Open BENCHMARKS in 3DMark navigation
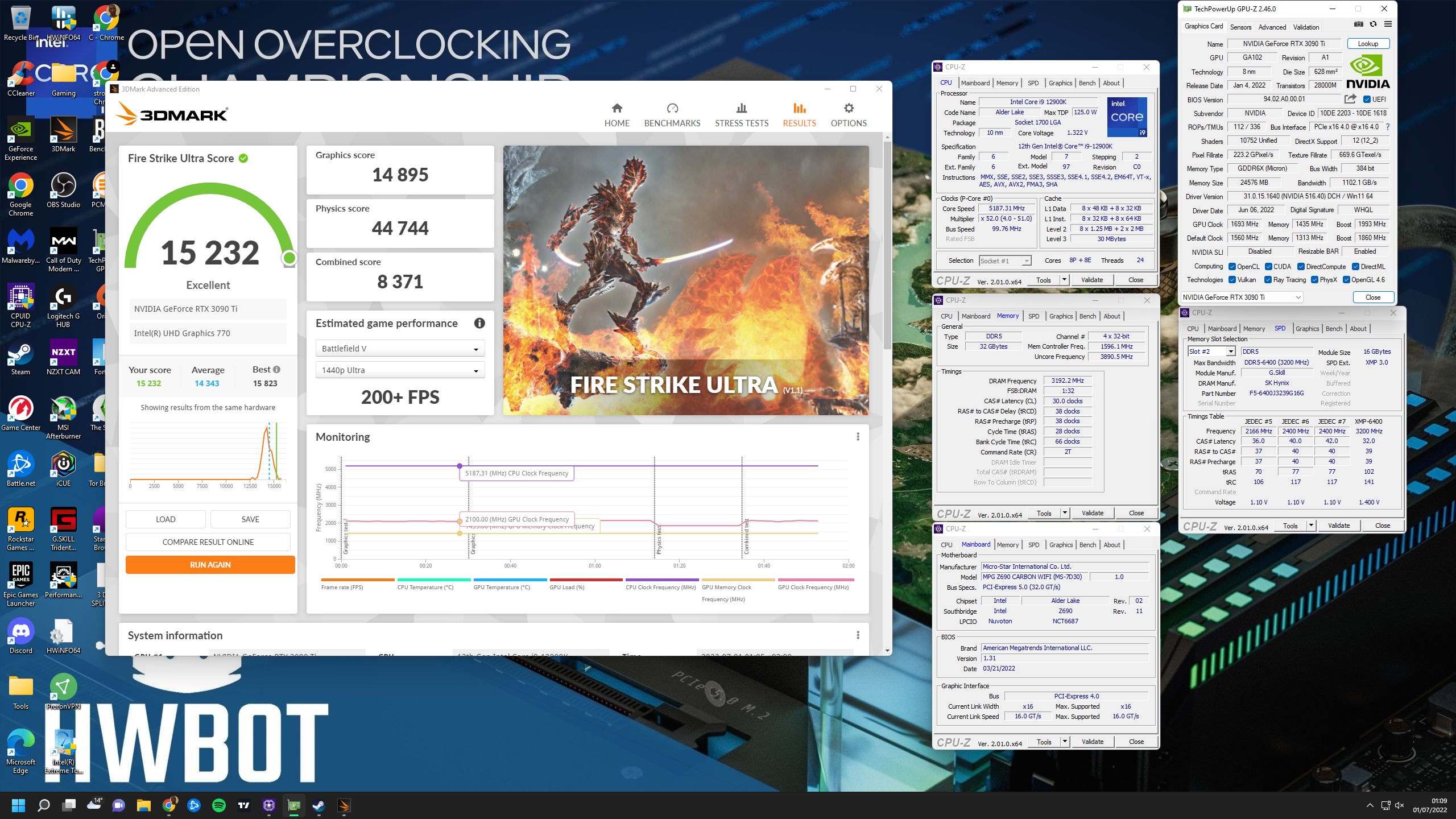 (x=672, y=115)
